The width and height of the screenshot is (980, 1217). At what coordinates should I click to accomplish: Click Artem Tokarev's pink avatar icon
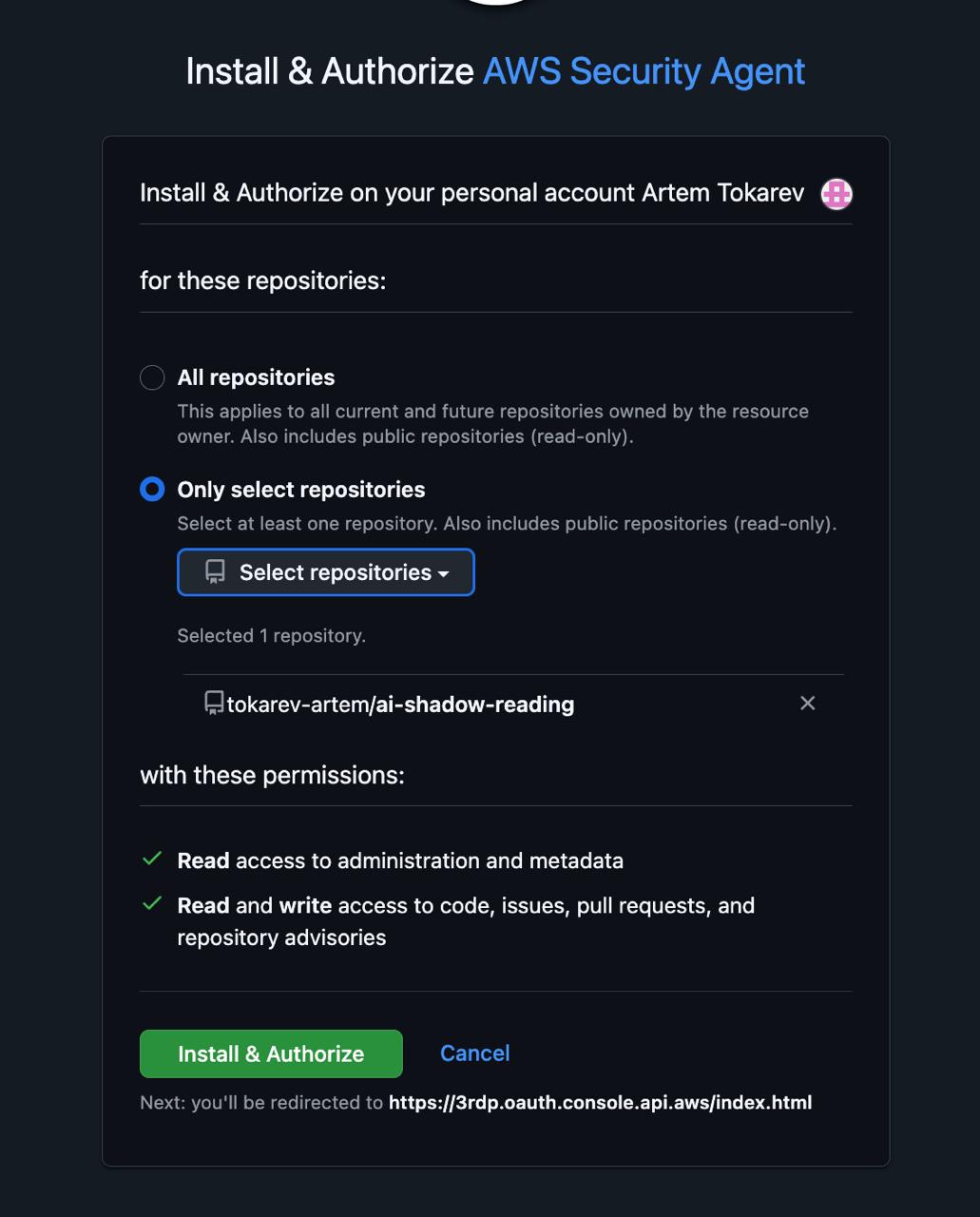836,194
